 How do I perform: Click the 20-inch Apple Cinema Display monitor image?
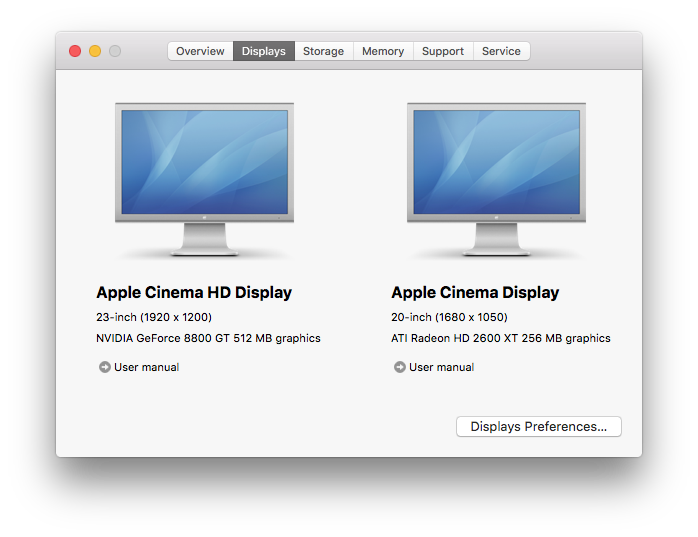(x=496, y=179)
